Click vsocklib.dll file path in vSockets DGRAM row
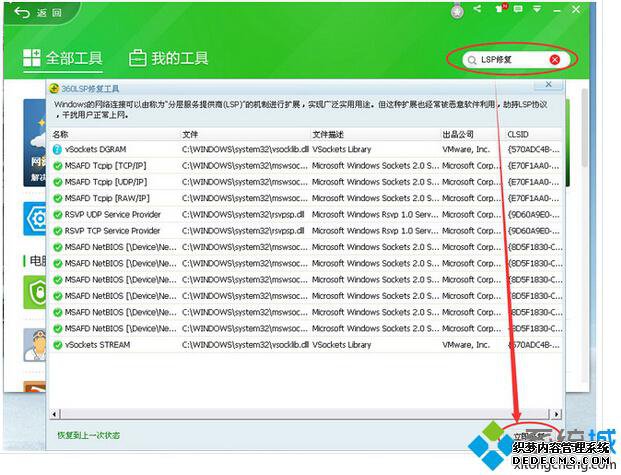 click(x=245, y=149)
